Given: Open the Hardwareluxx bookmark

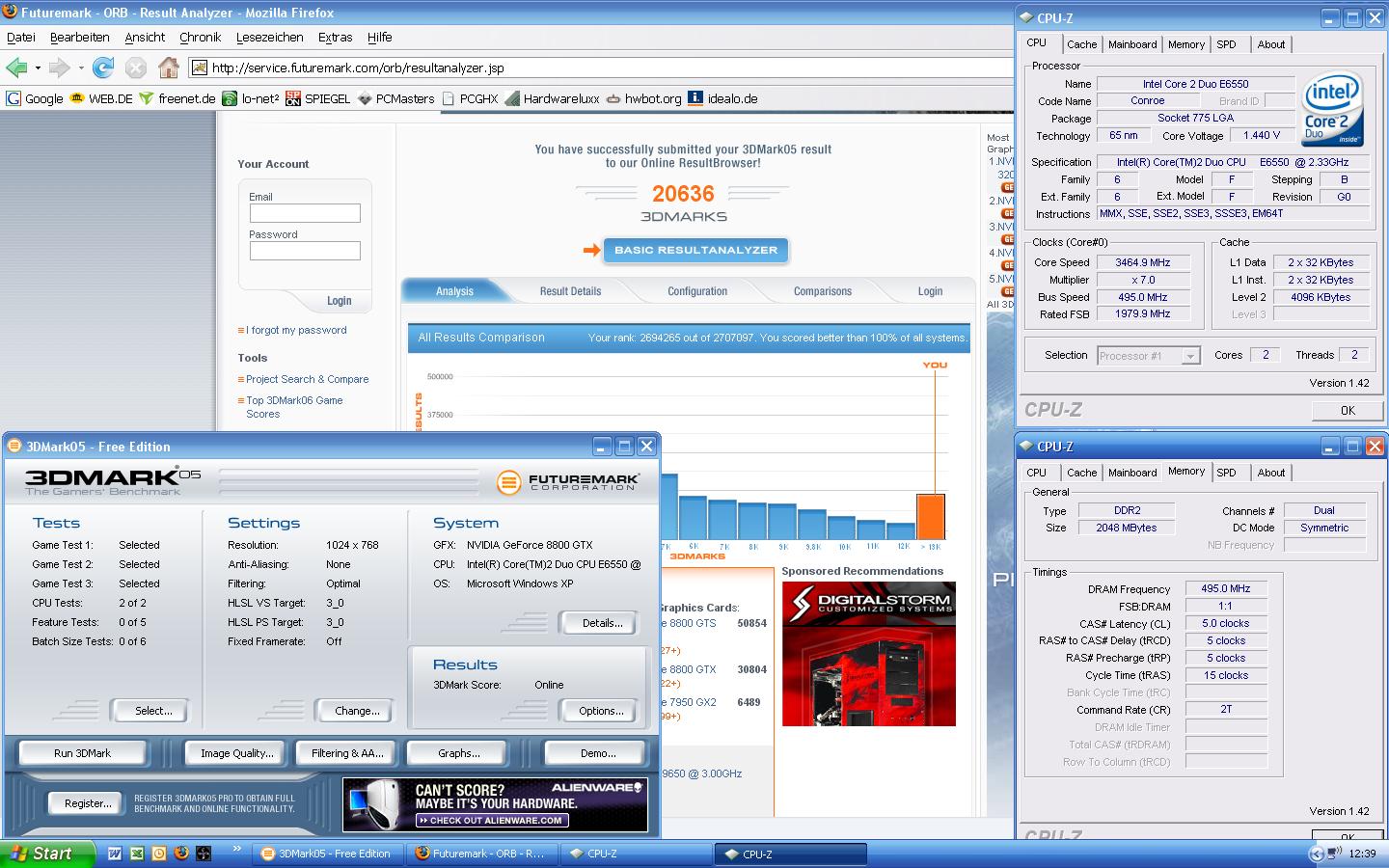Looking at the screenshot, I should 552,98.
